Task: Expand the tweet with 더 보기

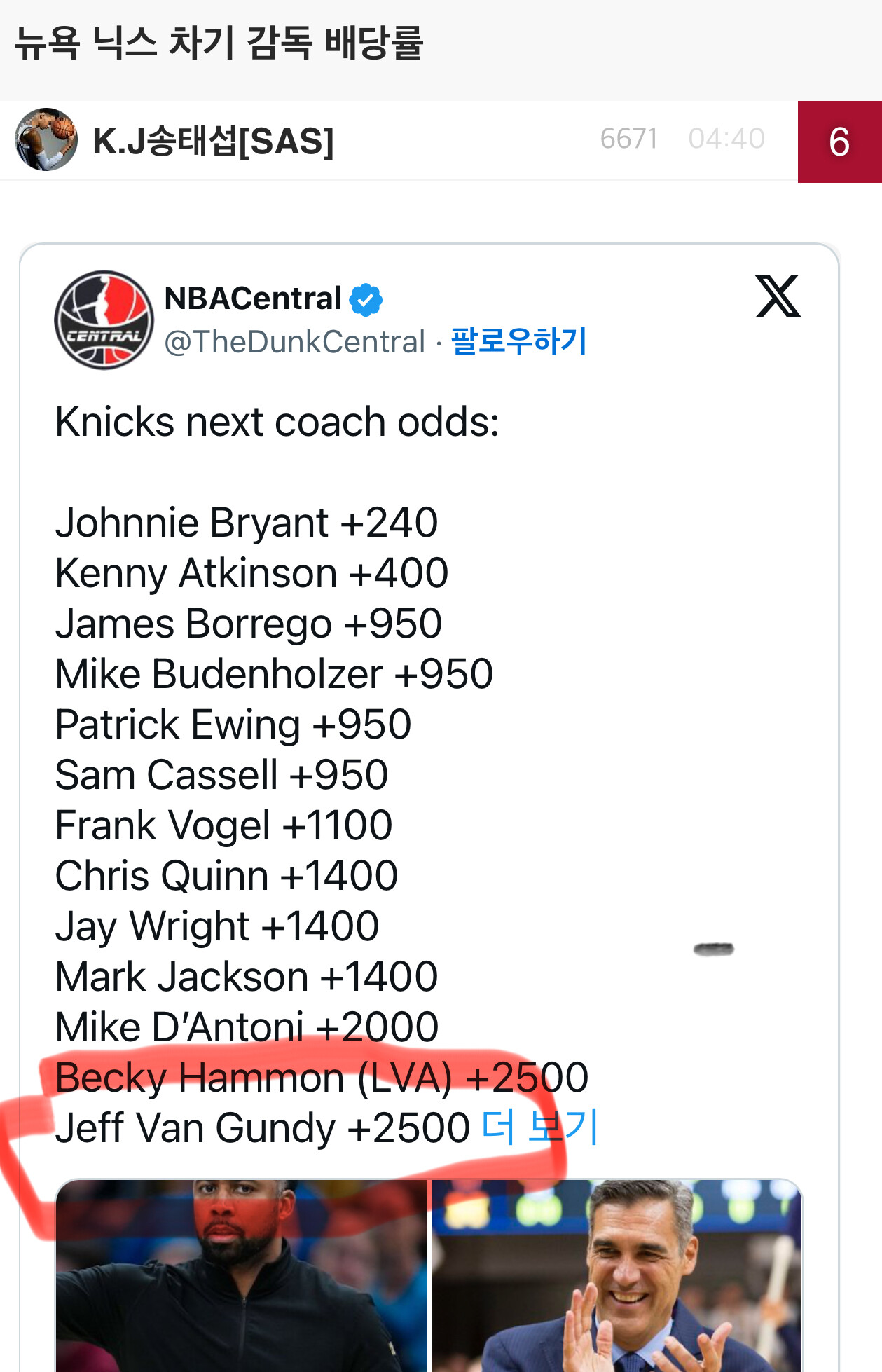Action: point(540,1127)
